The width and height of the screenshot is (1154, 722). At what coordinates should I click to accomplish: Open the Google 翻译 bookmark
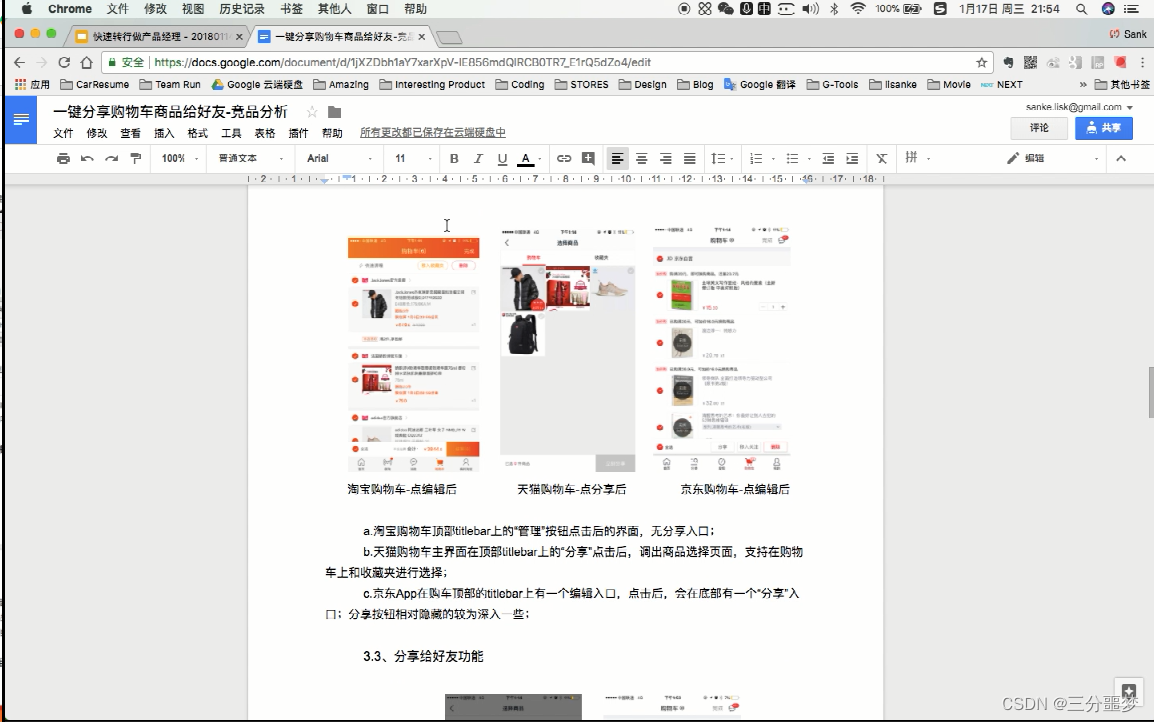click(760, 85)
